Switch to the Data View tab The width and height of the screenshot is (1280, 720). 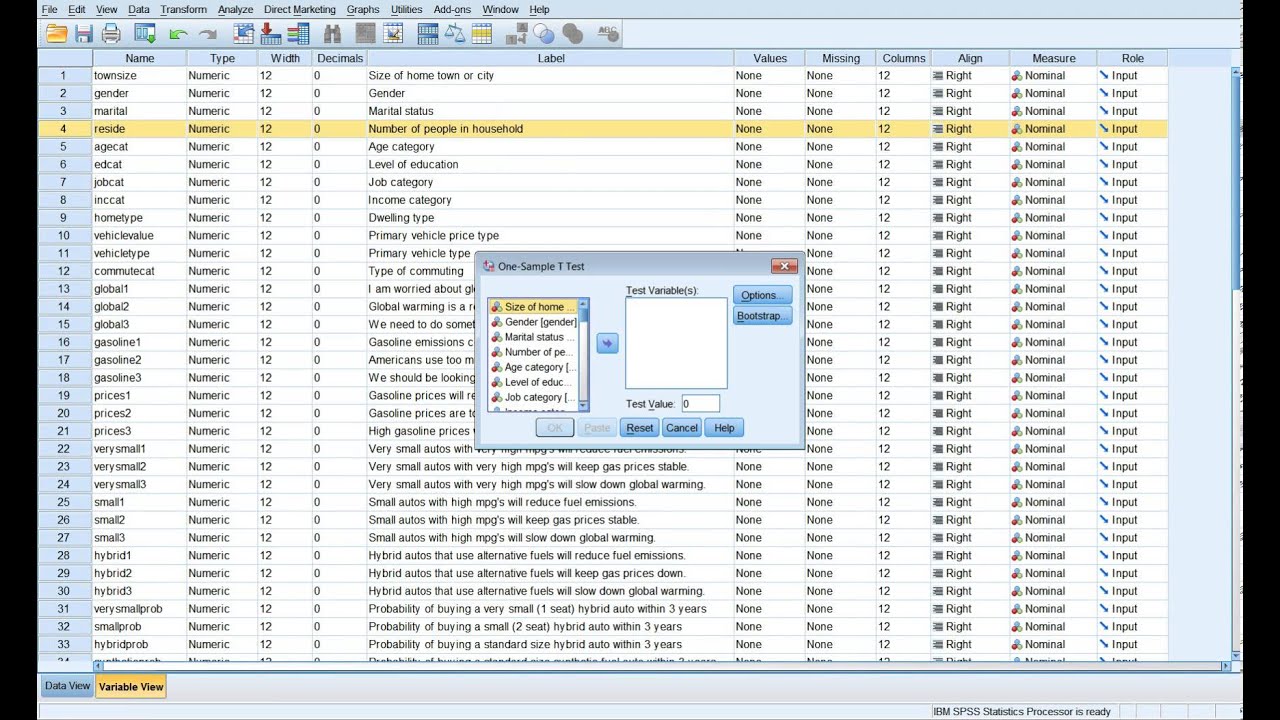pos(67,686)
